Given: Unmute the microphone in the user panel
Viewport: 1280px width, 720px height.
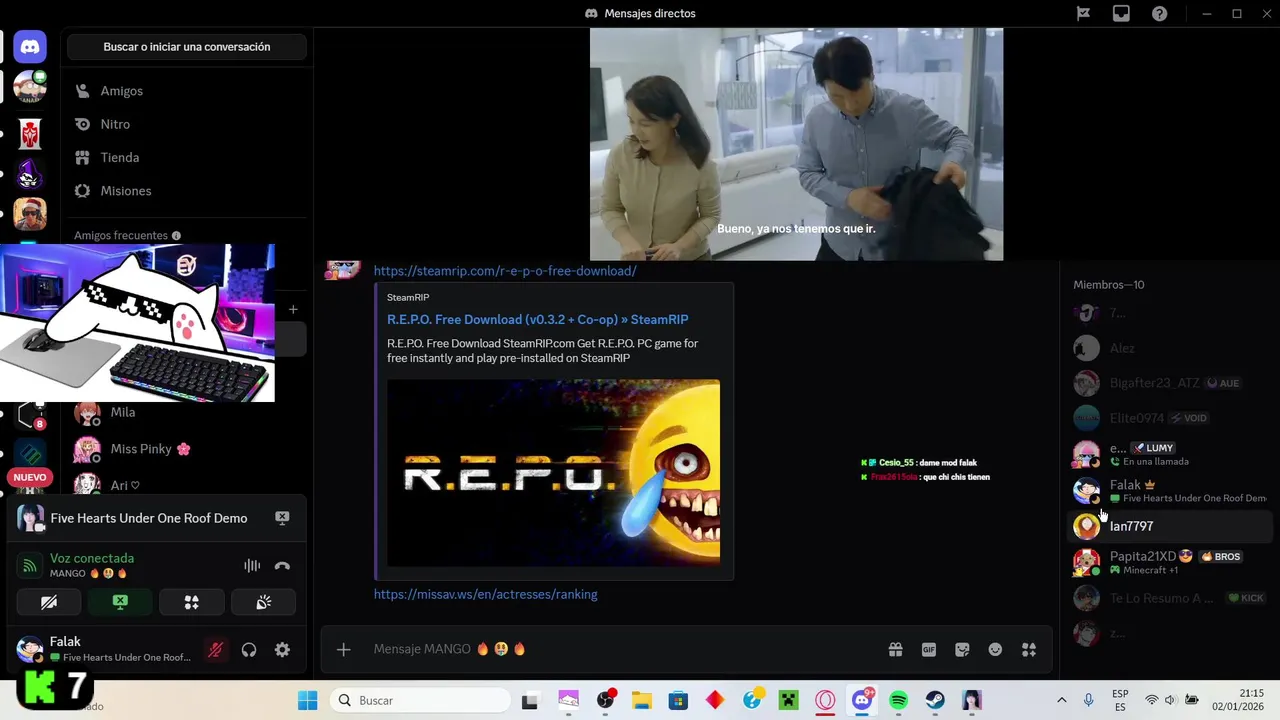Looking at the screenshot, I should click(x=215, y=650).
